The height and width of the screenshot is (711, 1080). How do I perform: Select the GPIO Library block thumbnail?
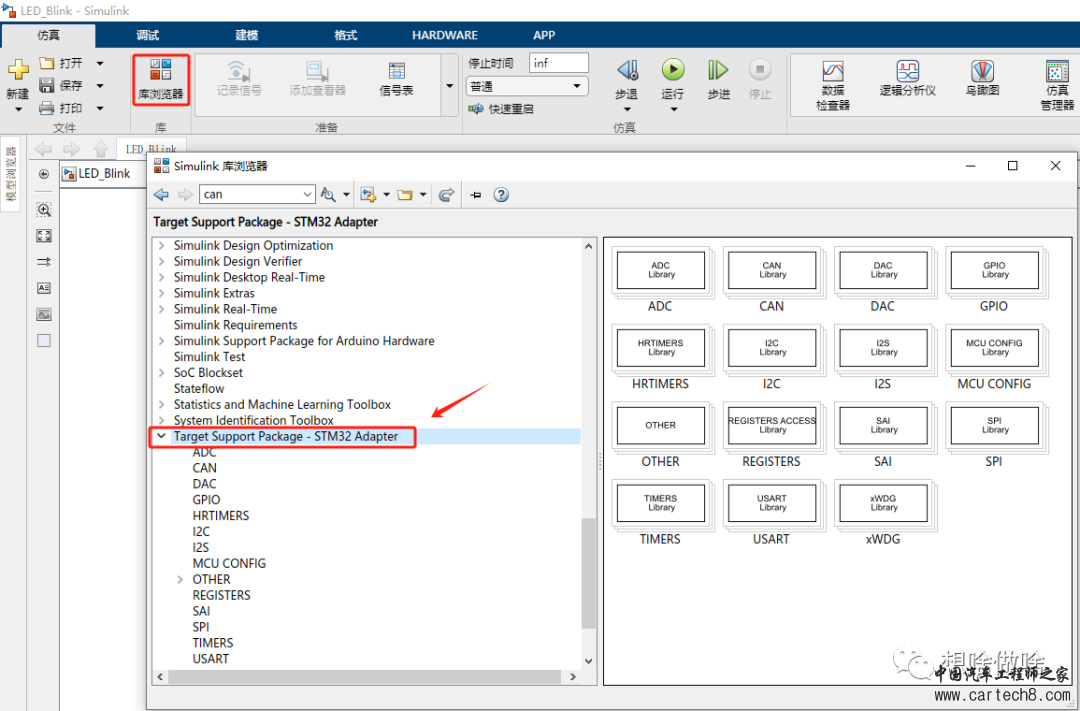point(994,271)
